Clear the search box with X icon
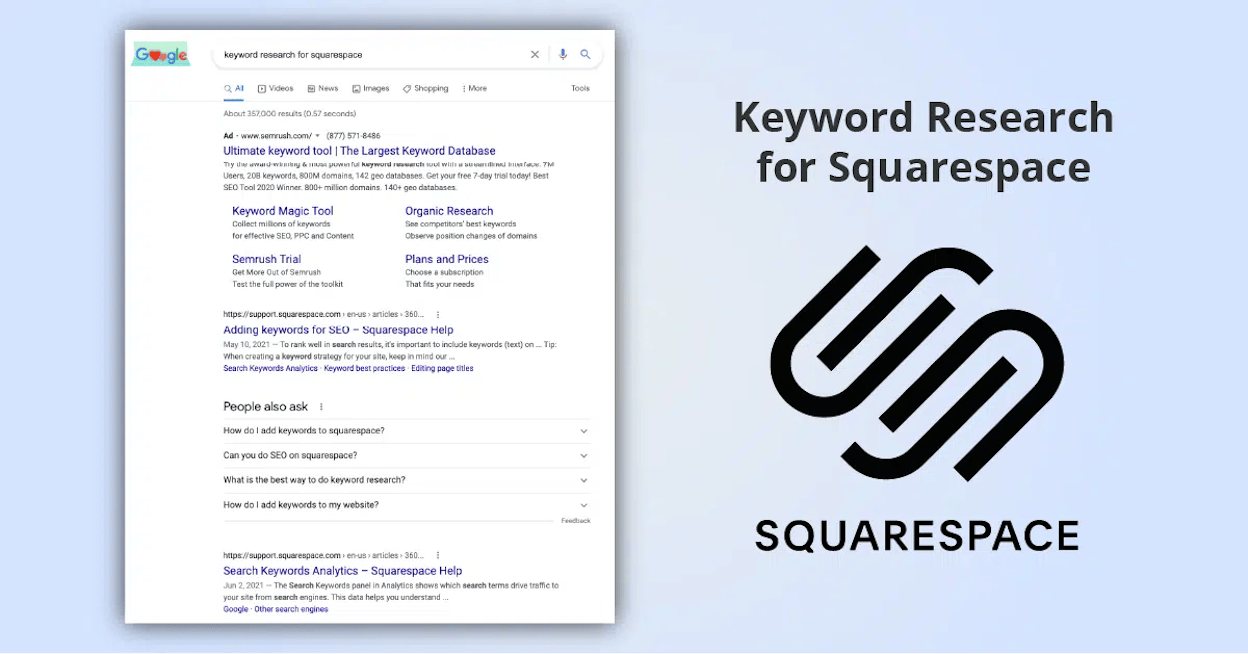 [x=535, y=55]
